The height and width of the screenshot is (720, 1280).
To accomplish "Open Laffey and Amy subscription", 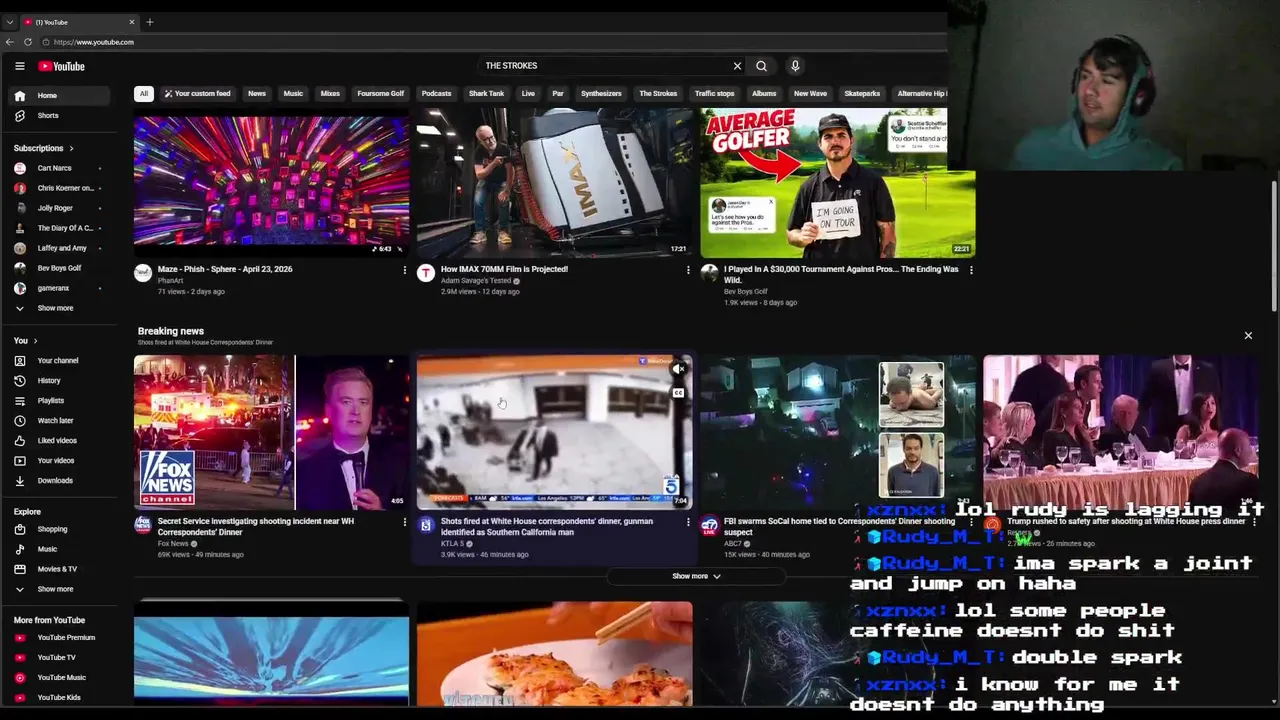I will tap(61, 248).
